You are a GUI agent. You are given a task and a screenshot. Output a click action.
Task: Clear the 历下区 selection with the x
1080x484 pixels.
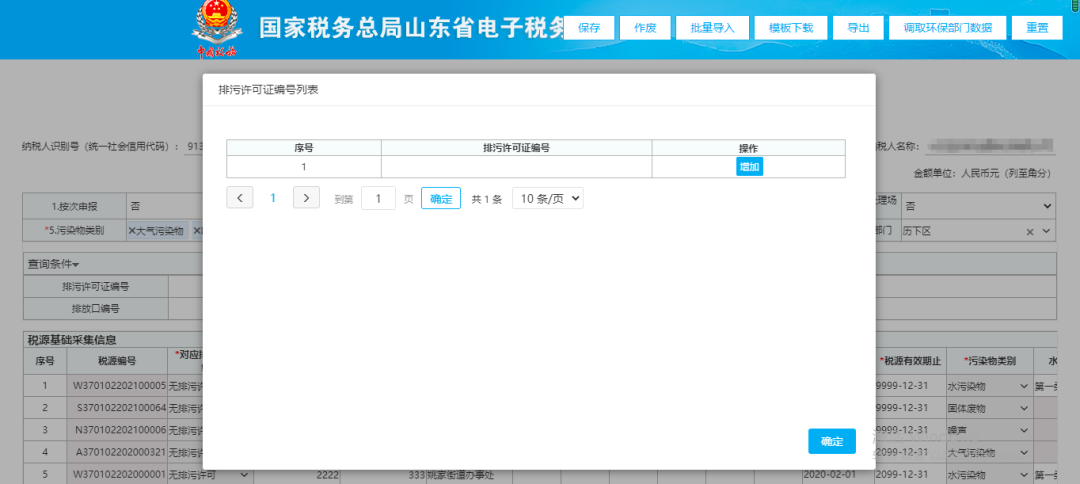[1030, 232]
